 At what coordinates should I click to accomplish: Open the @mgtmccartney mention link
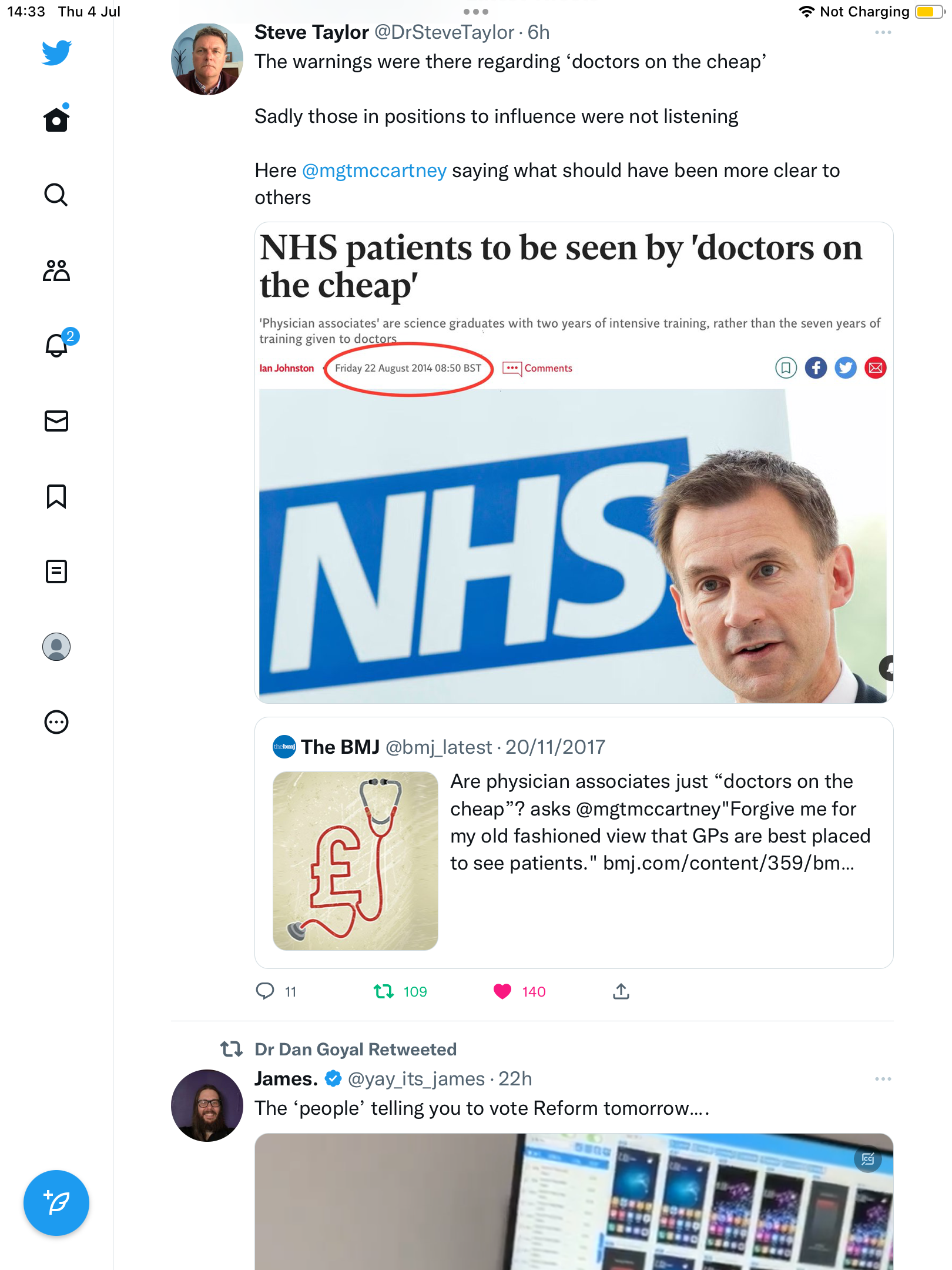tap(374, 171)
